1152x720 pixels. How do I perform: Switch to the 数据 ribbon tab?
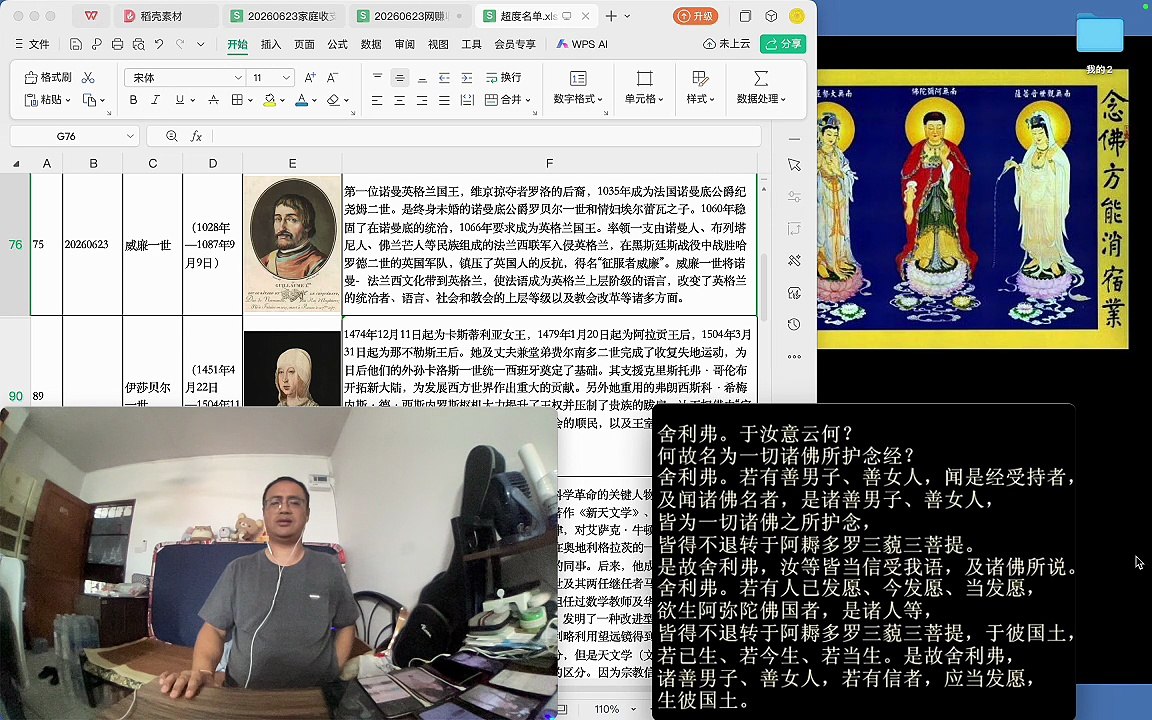tap(371, 44)
